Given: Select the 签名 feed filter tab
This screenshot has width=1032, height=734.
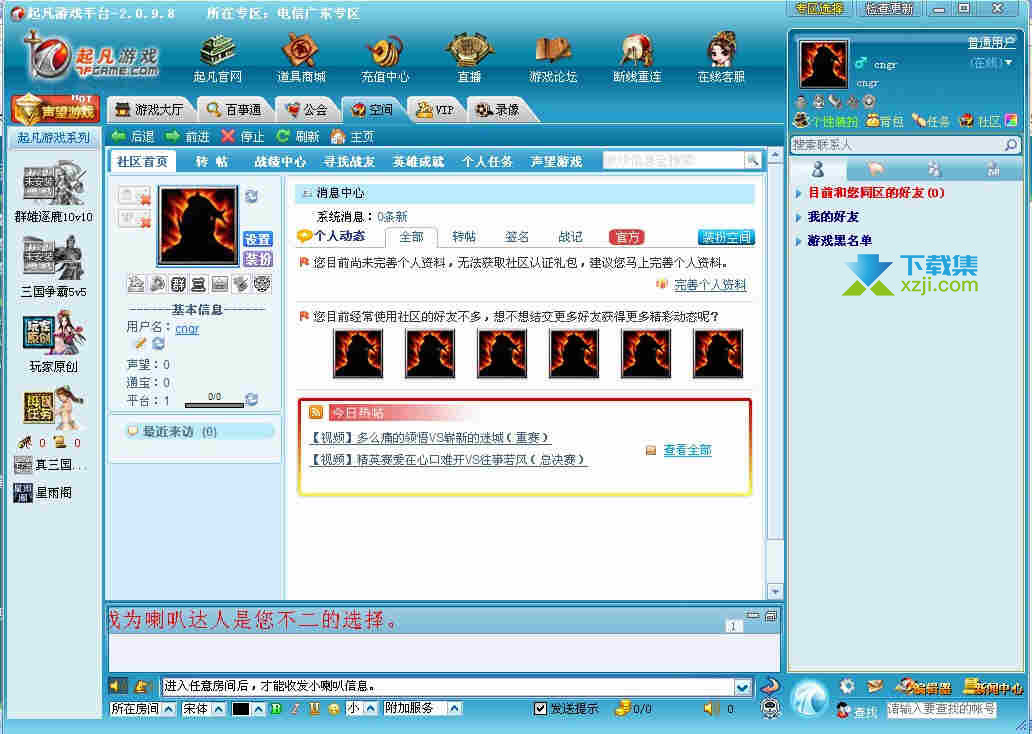Looking at the screenshot, I should [517, 237].
